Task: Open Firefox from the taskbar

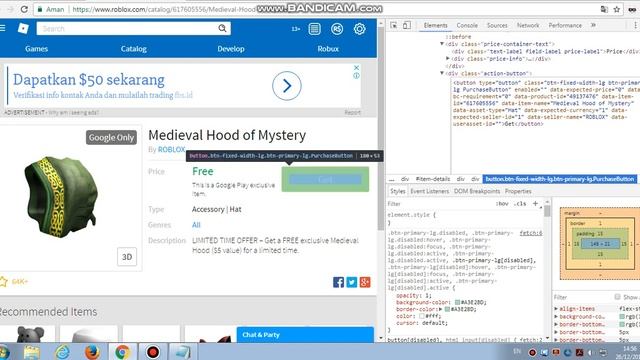Action: point(92,352)
